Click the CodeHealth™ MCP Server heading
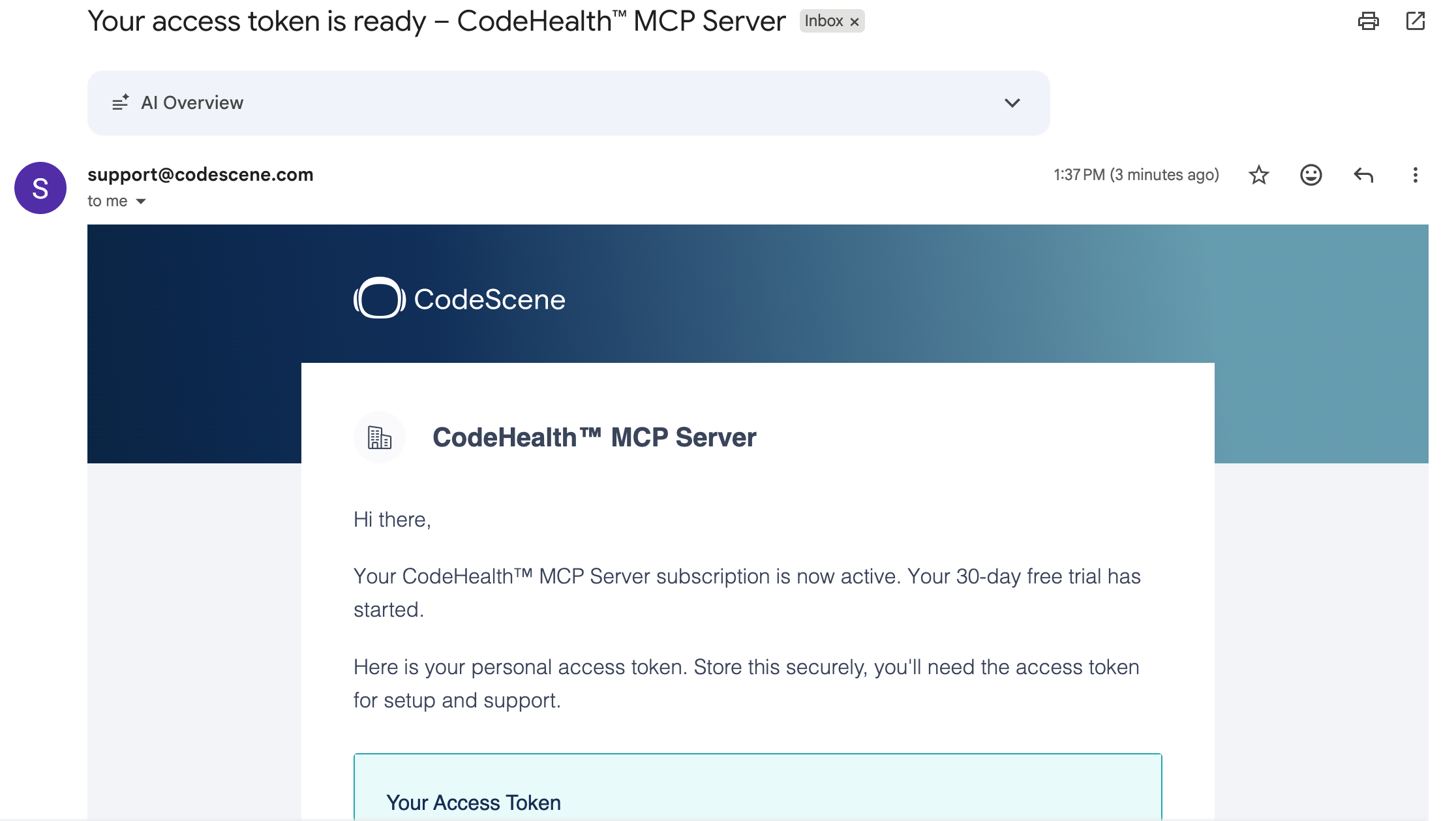This screenshot has width=1456, height=821. (594, 437)
